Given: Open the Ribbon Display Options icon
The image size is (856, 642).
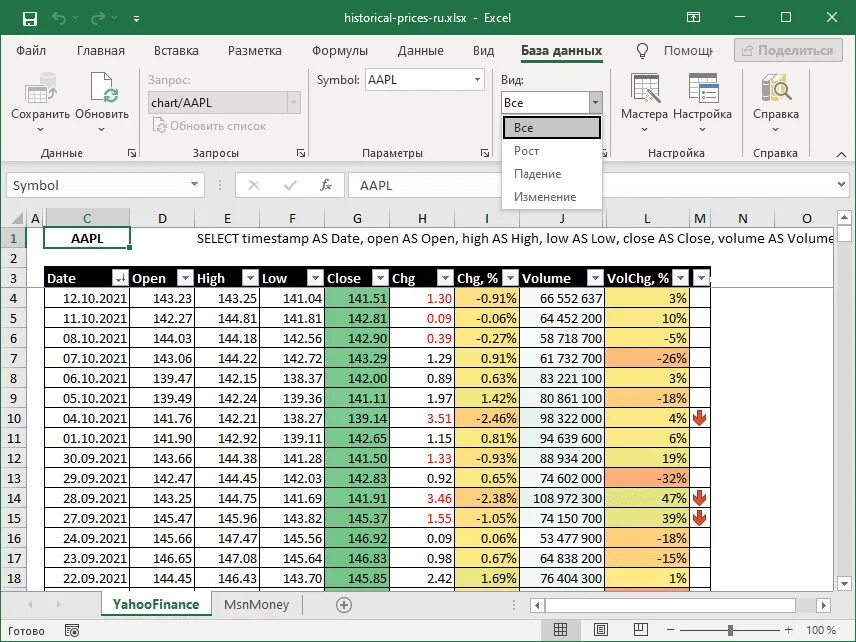Looking at the screenshot, I should pos(693,17).
